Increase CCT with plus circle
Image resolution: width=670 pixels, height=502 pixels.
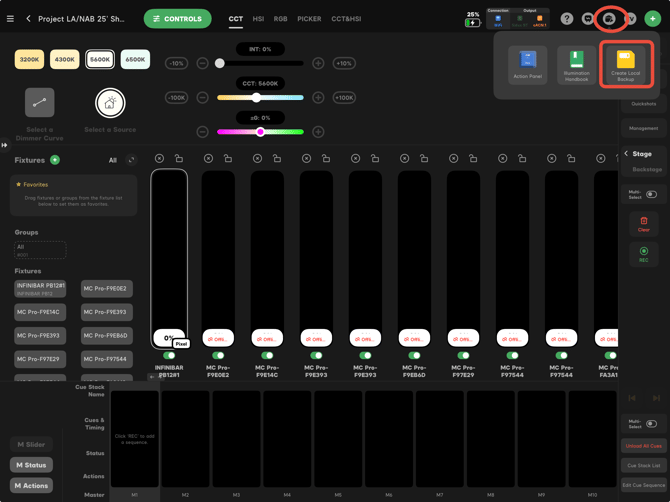coord(318,97)
